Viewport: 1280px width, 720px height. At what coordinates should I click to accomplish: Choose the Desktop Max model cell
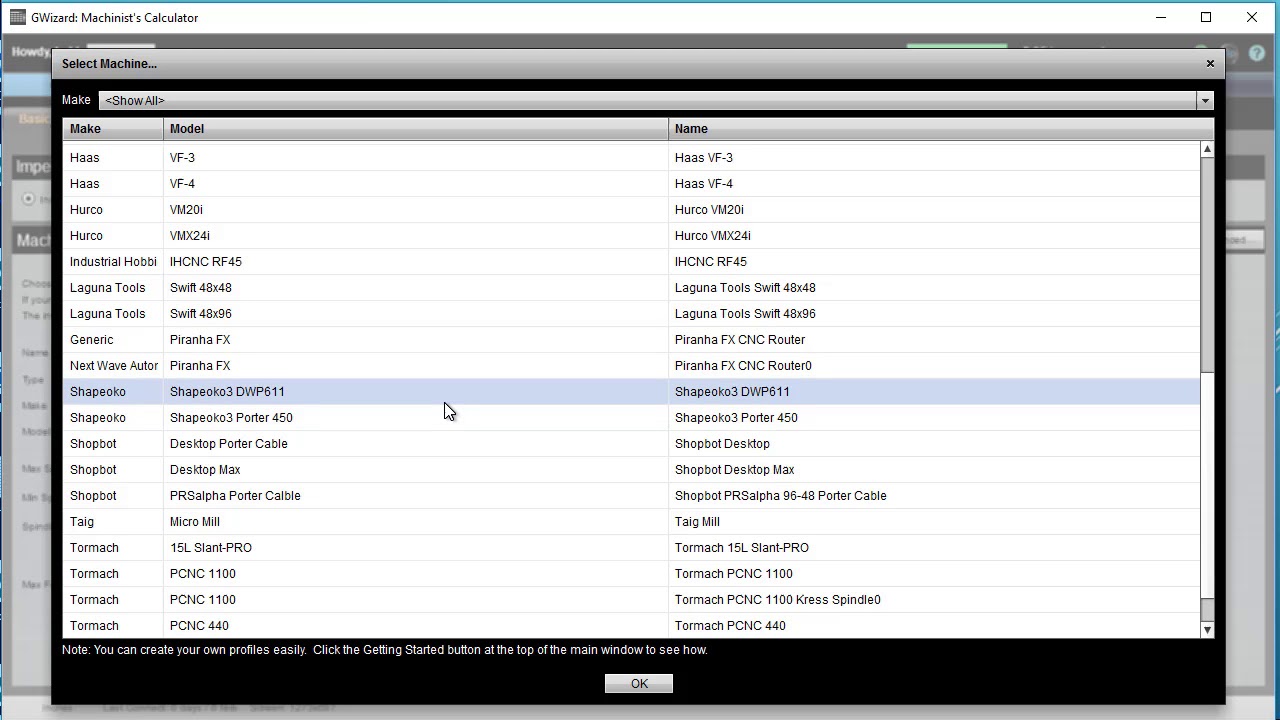416,470
